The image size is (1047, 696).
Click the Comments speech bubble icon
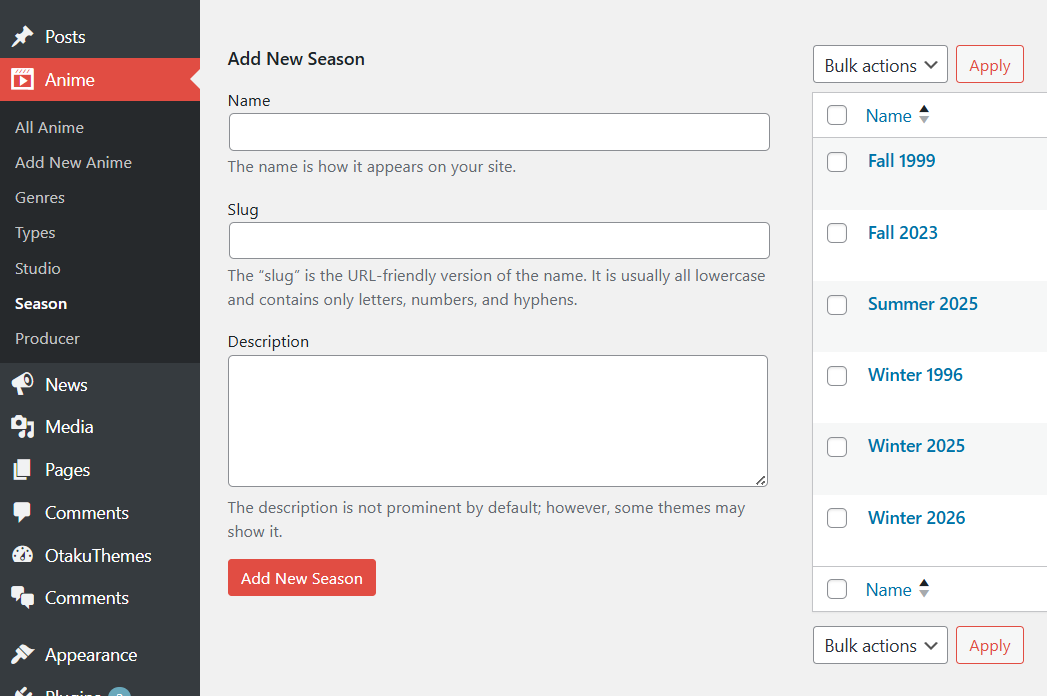[22, 512]
